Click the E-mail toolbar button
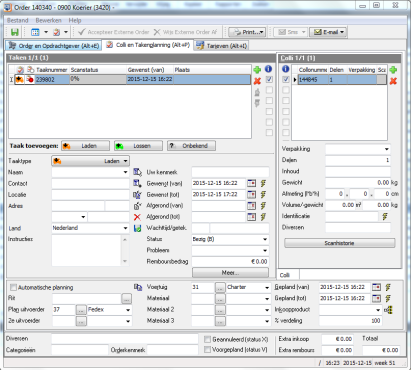Screen dimensions: 411x370 [x=328, y=32]
